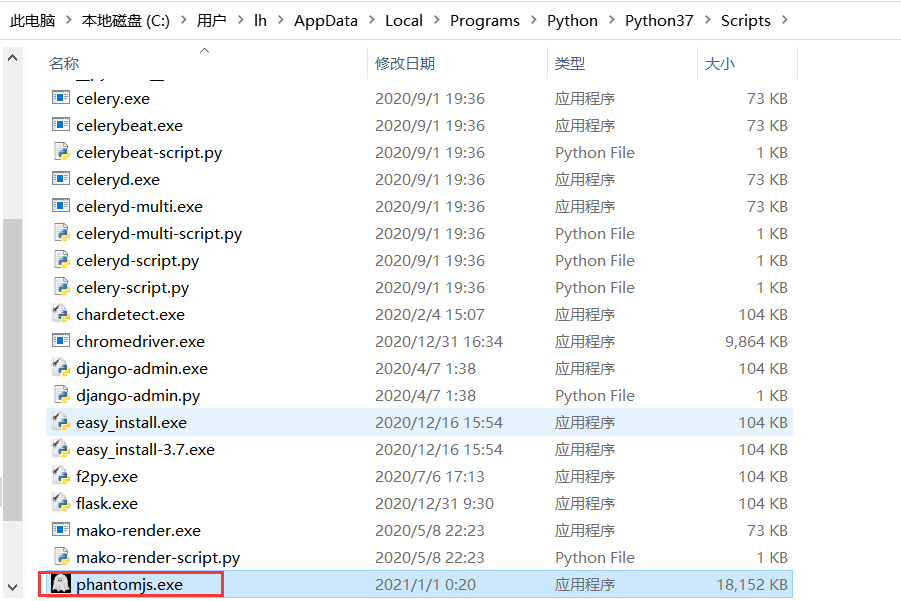This screenshot has width=901, height=601.
Task: Select the flask.exe file name
Action: (x=107, y=503)
